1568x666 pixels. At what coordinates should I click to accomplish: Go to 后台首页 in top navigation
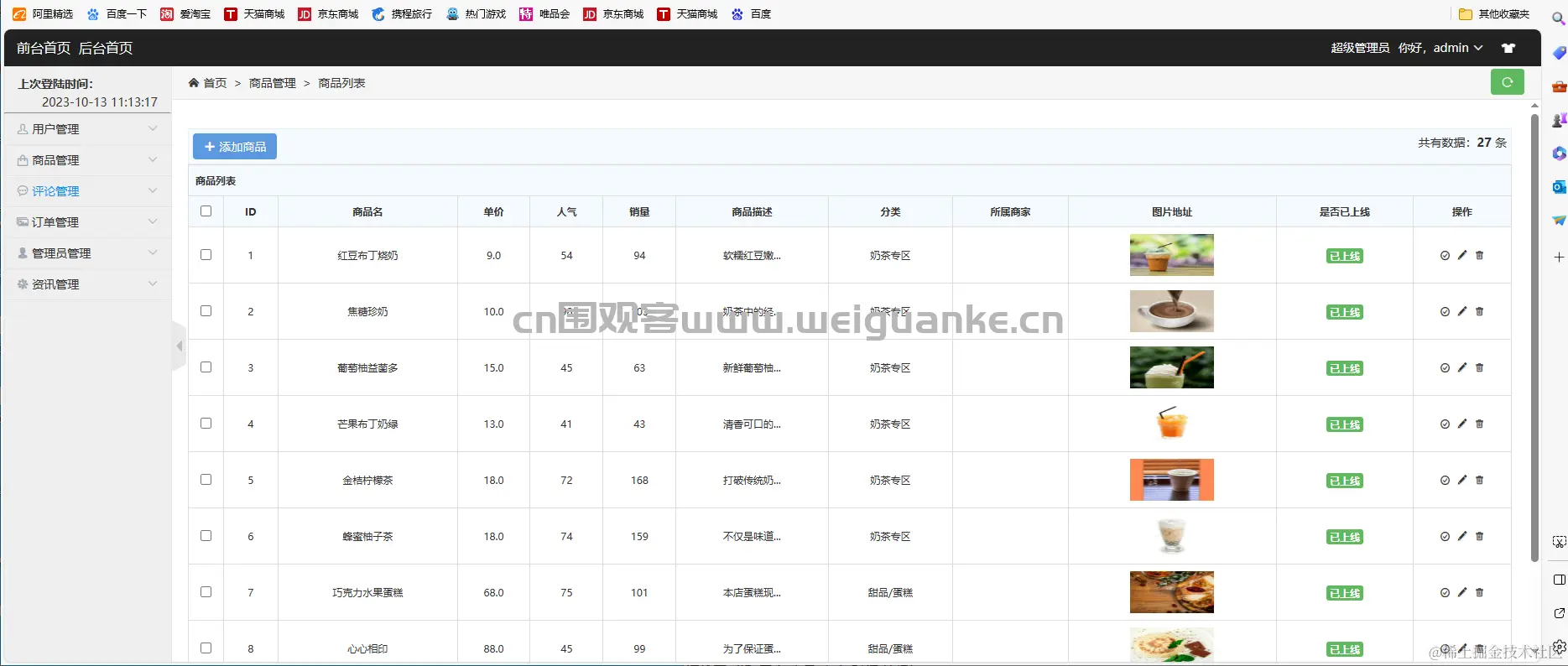click(x=106, y=48)
